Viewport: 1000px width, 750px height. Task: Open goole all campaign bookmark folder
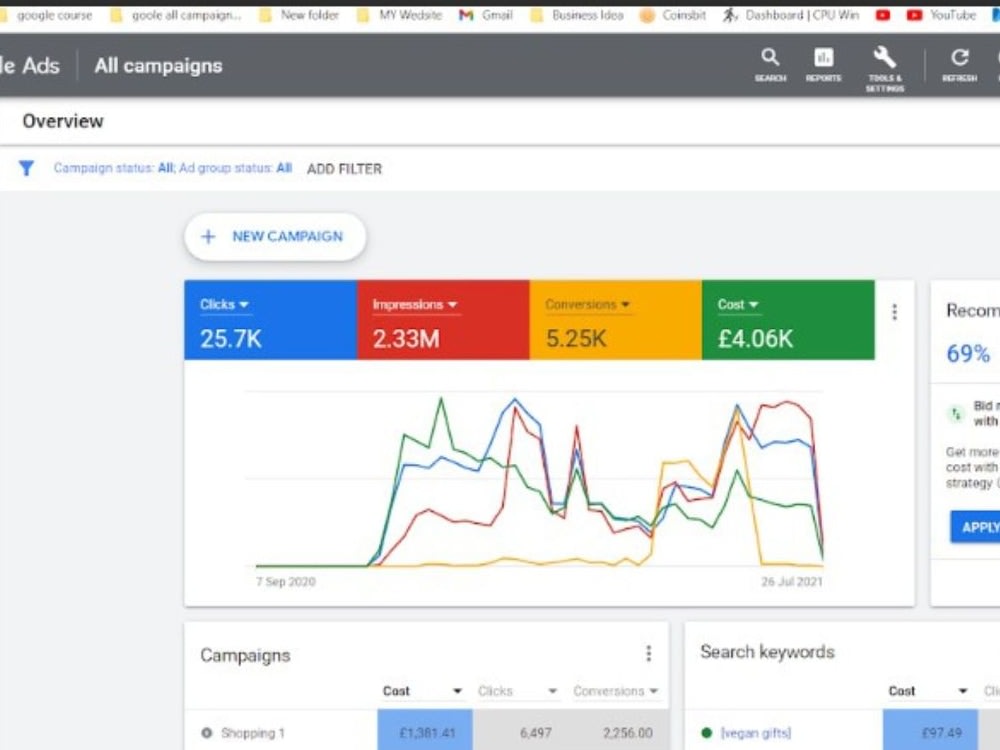click(176, 15)
